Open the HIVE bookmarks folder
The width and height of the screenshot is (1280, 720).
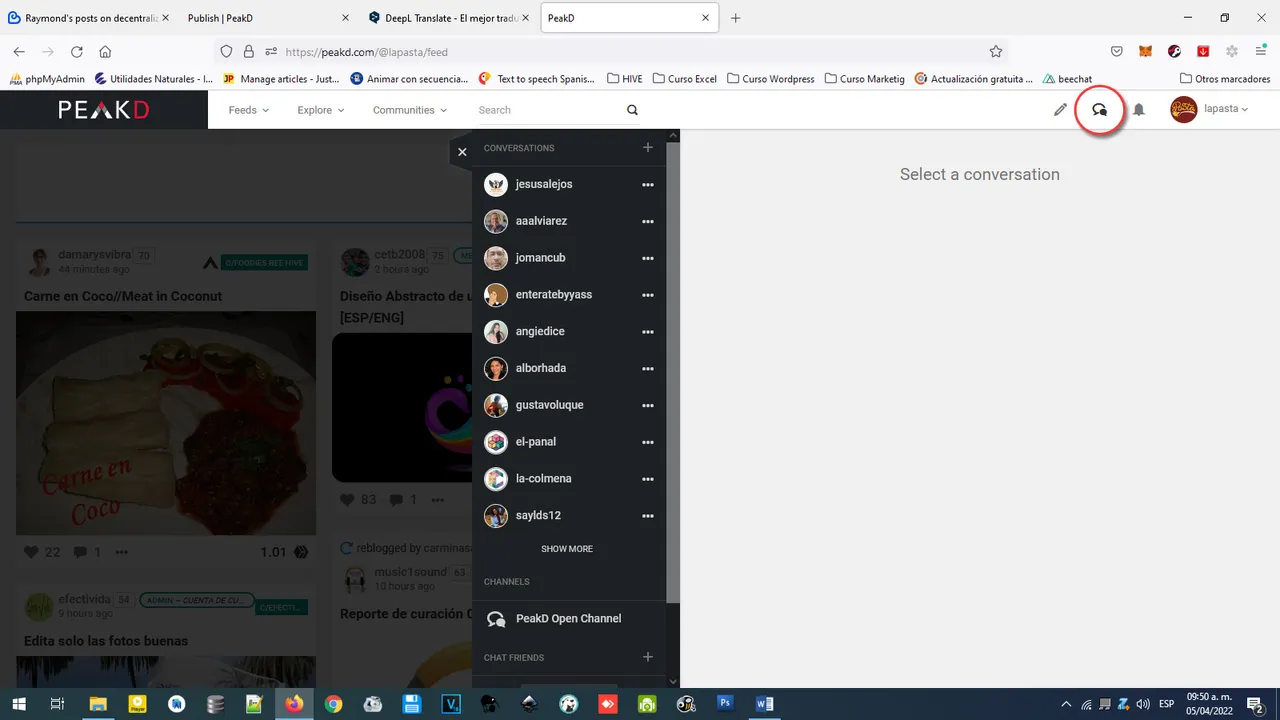pos(625,79)
